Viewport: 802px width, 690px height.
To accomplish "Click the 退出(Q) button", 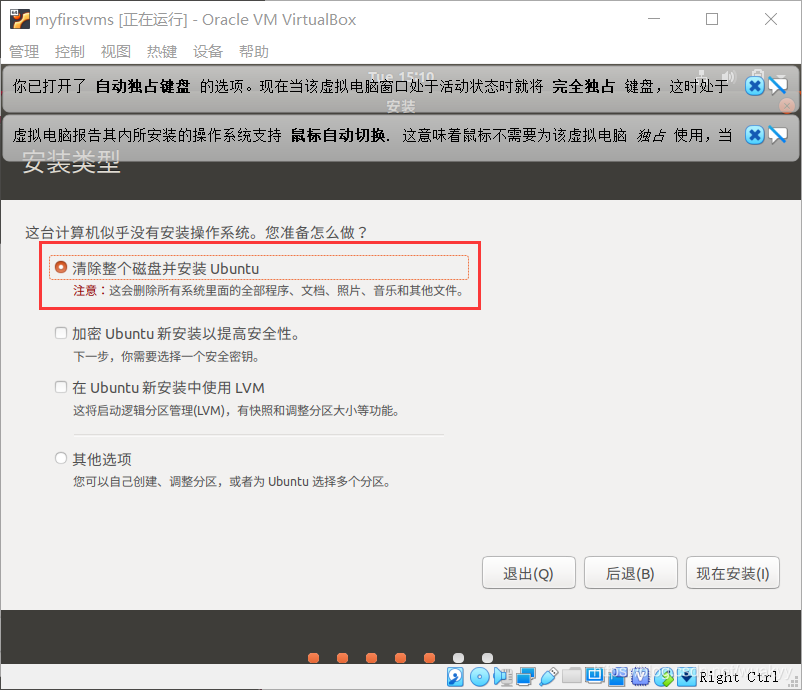I will tap(528, 573).
